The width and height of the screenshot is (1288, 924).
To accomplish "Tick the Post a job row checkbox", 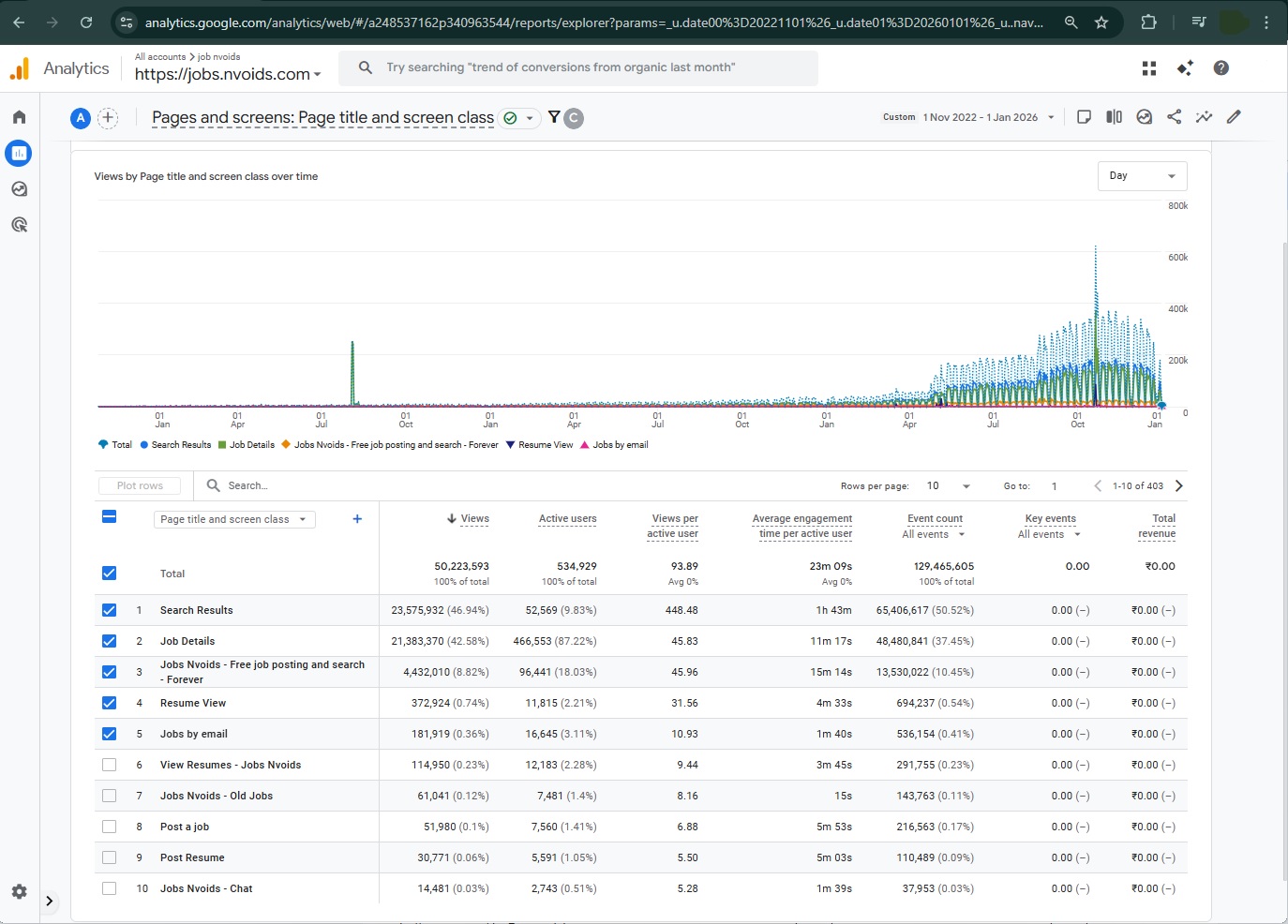I will tap(110, 827).
